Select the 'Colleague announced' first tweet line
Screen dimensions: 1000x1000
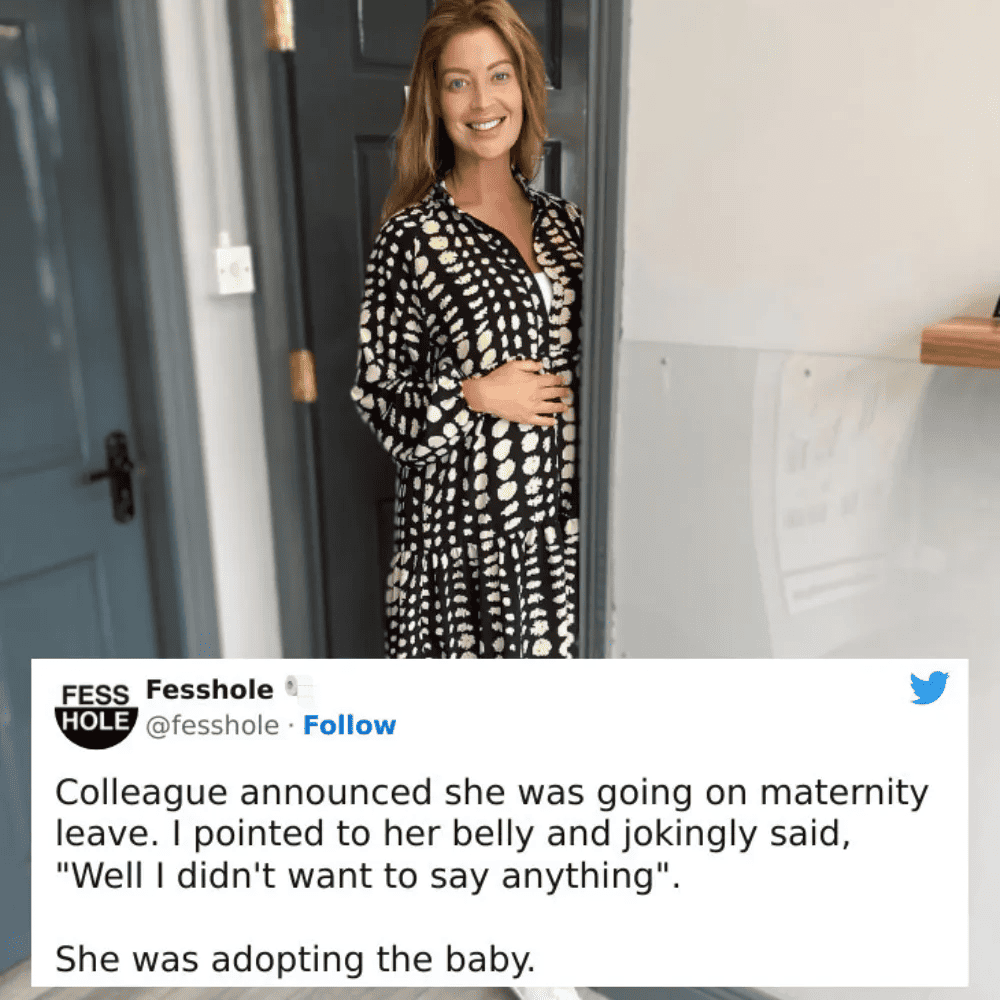click(x=492, y=793)
